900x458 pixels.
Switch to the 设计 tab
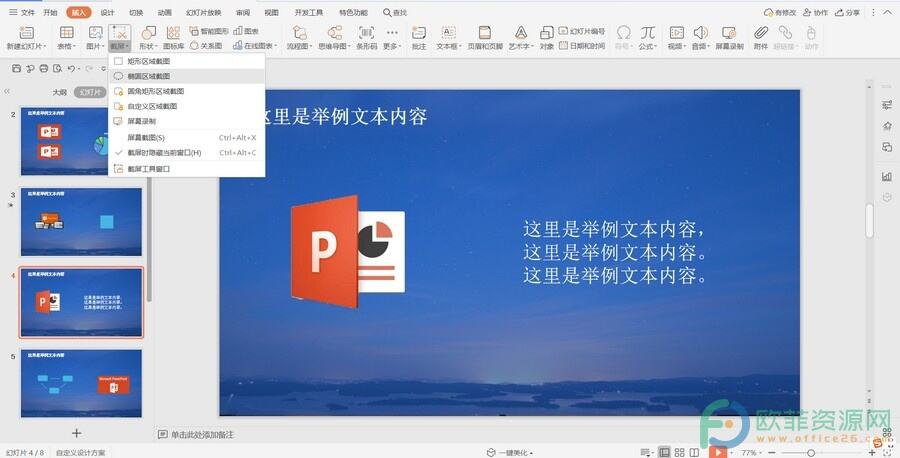tap(107, 12)
